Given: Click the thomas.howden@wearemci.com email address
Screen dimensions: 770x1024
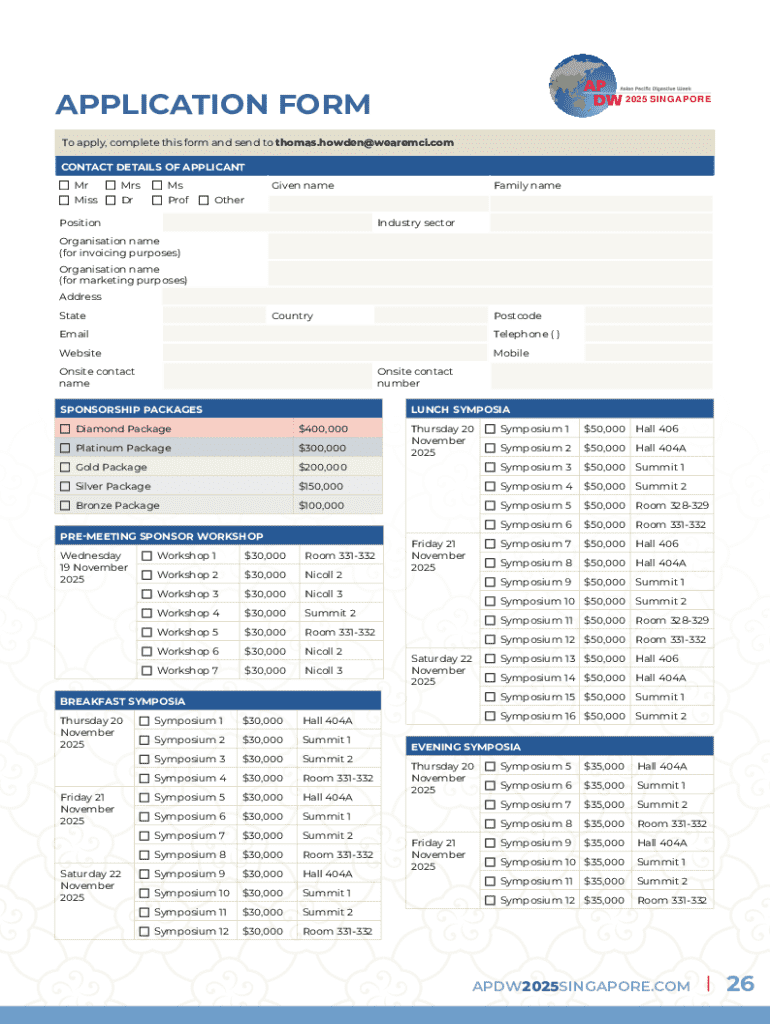Looking at the screenshot, I should [364, 142].
